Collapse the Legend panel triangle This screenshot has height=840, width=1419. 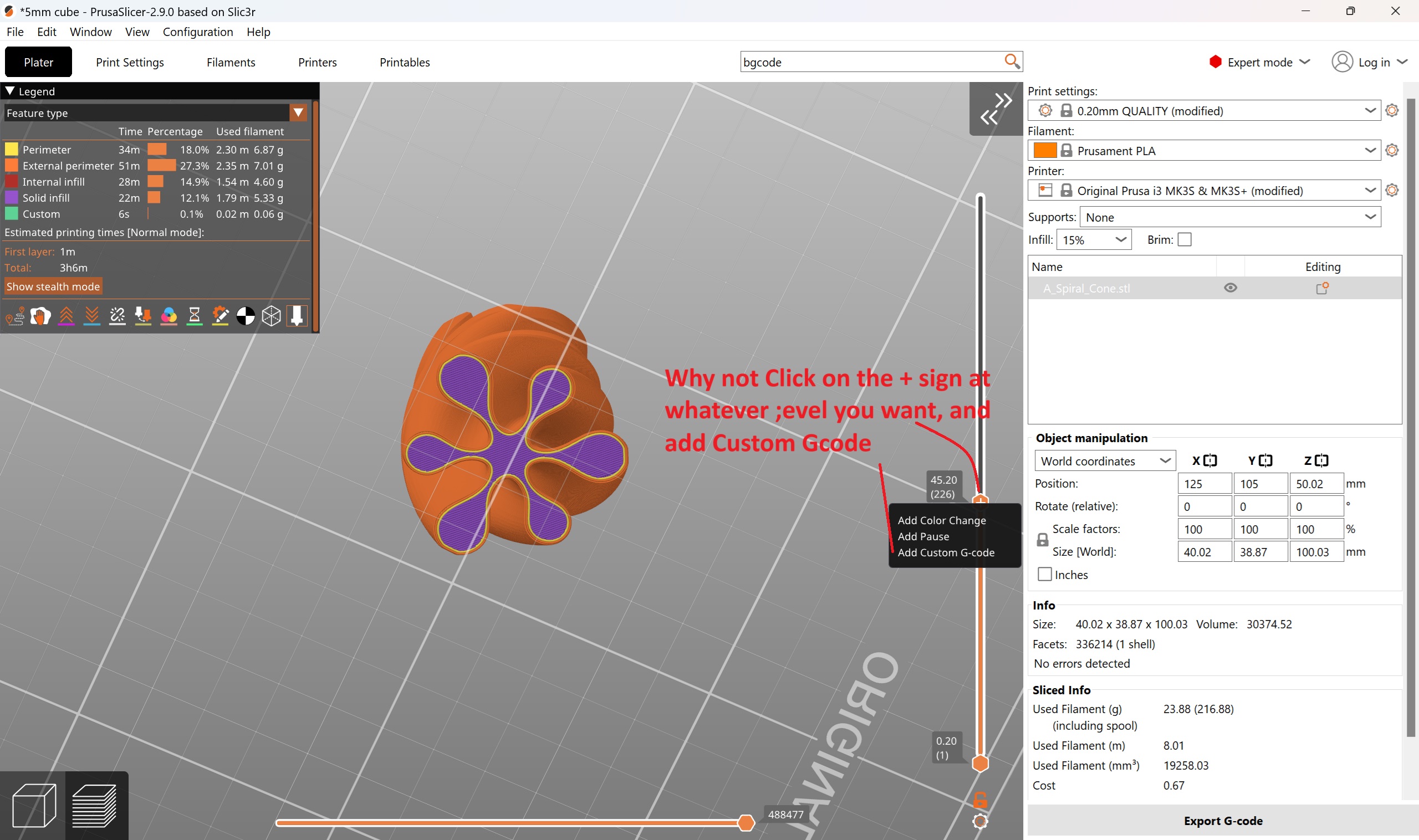(x=9, y=90)
